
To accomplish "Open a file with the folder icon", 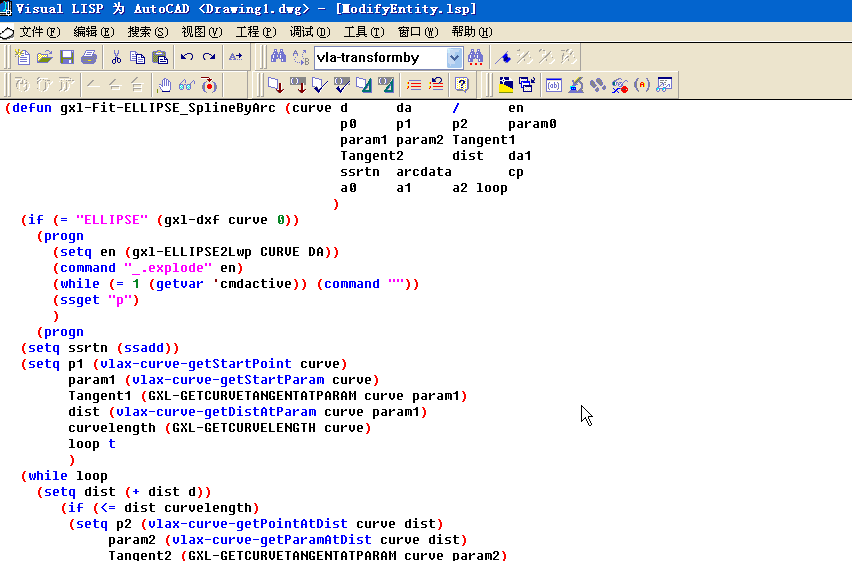I will coord(45,57).
